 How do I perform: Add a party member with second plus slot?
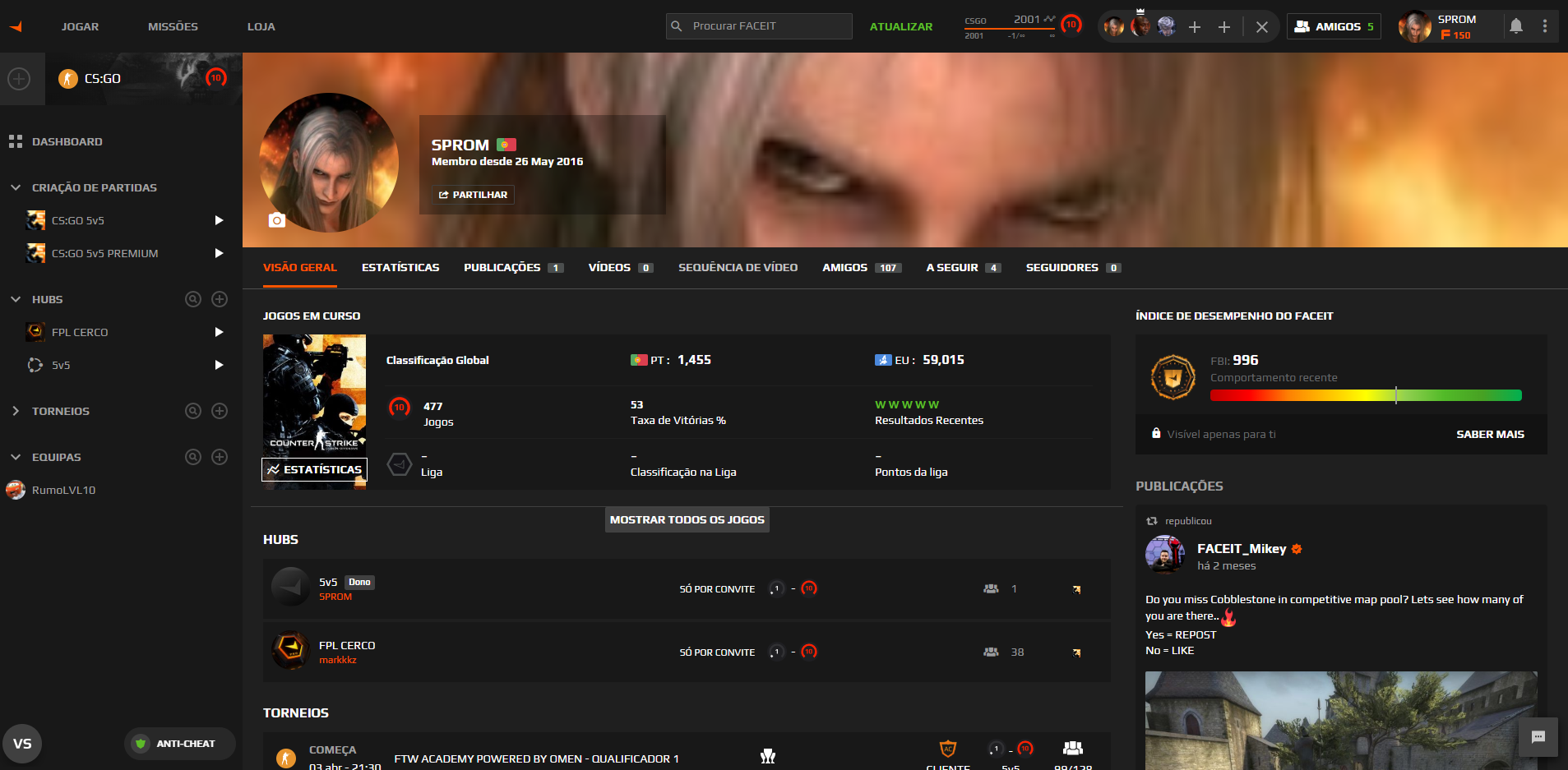click(x=1224, y=27)
